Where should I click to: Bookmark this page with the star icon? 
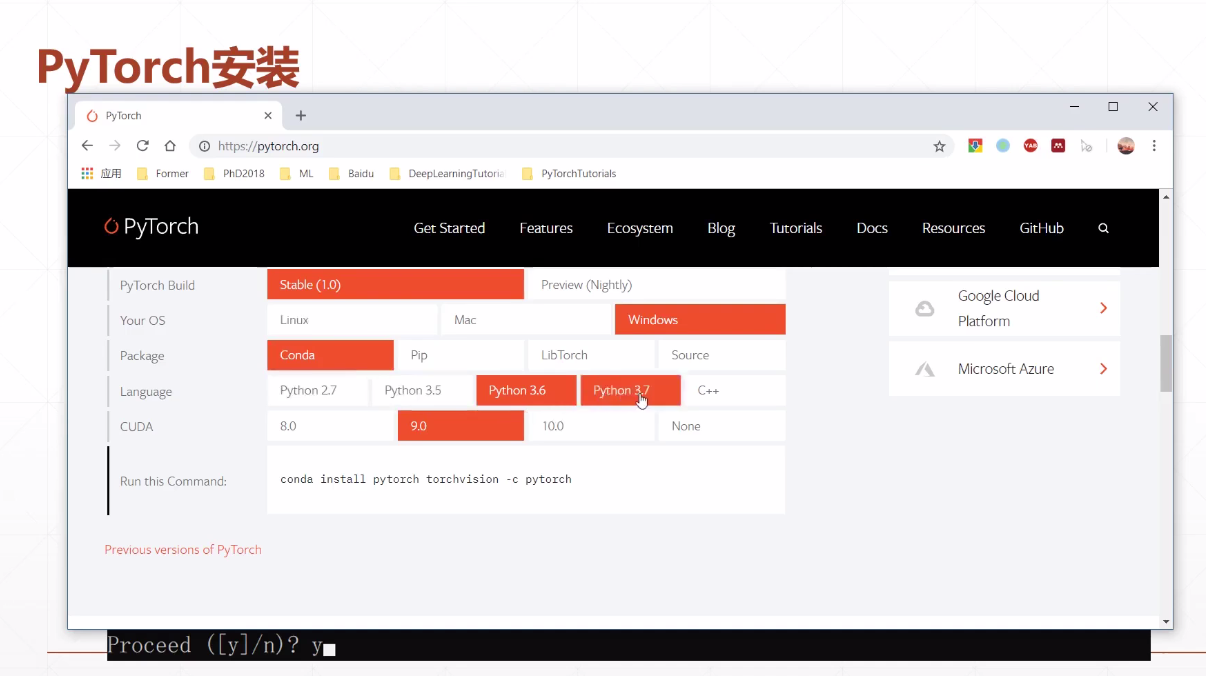tap(939, 146)
